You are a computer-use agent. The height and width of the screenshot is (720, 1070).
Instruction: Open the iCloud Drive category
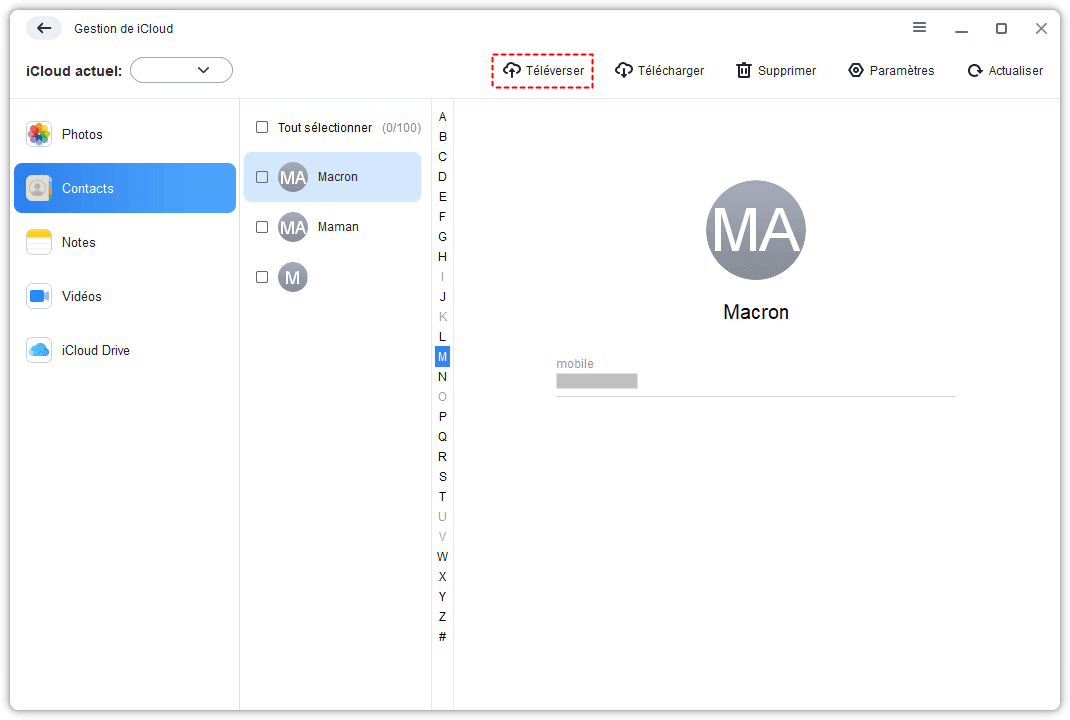tap(125, 350)
